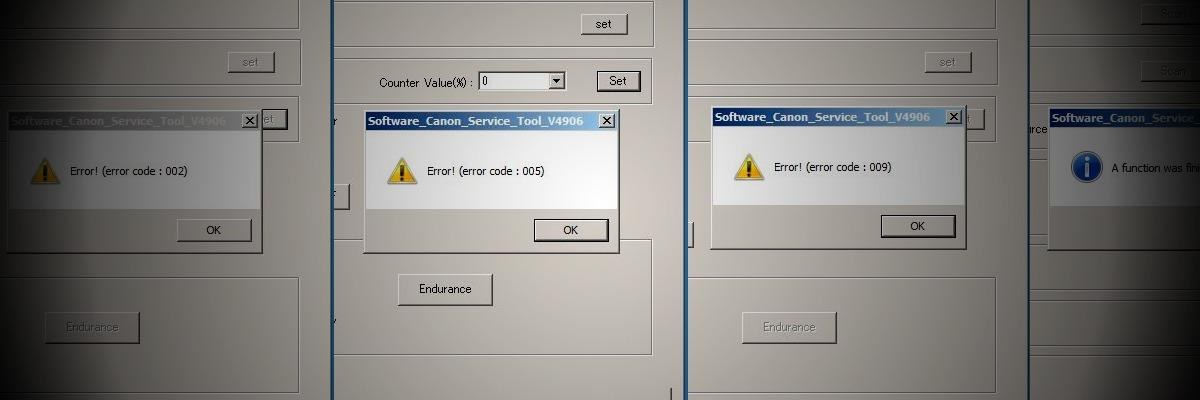Click OK in the error code 002 dialog
The image size is (1200, 400).
pyautogui.click(x=214, y=230)
